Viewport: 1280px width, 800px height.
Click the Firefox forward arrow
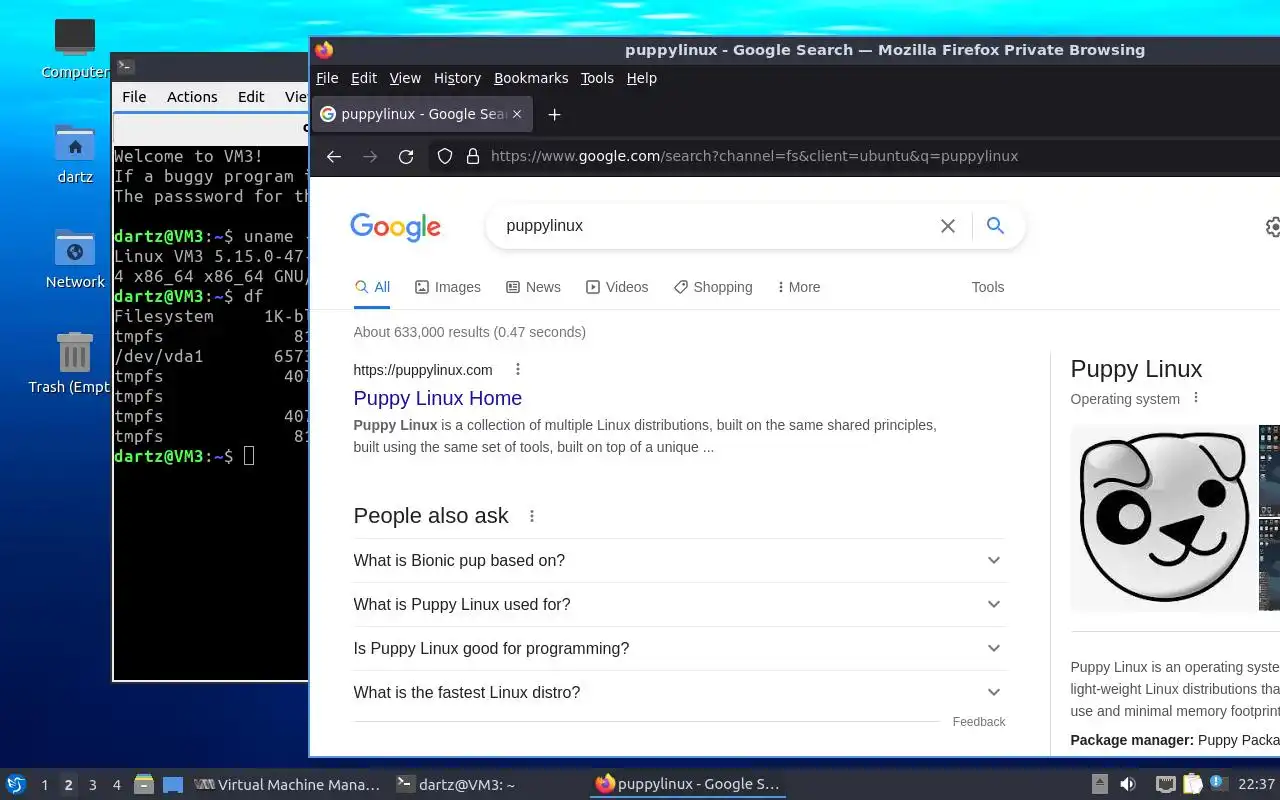click(370, 156)
